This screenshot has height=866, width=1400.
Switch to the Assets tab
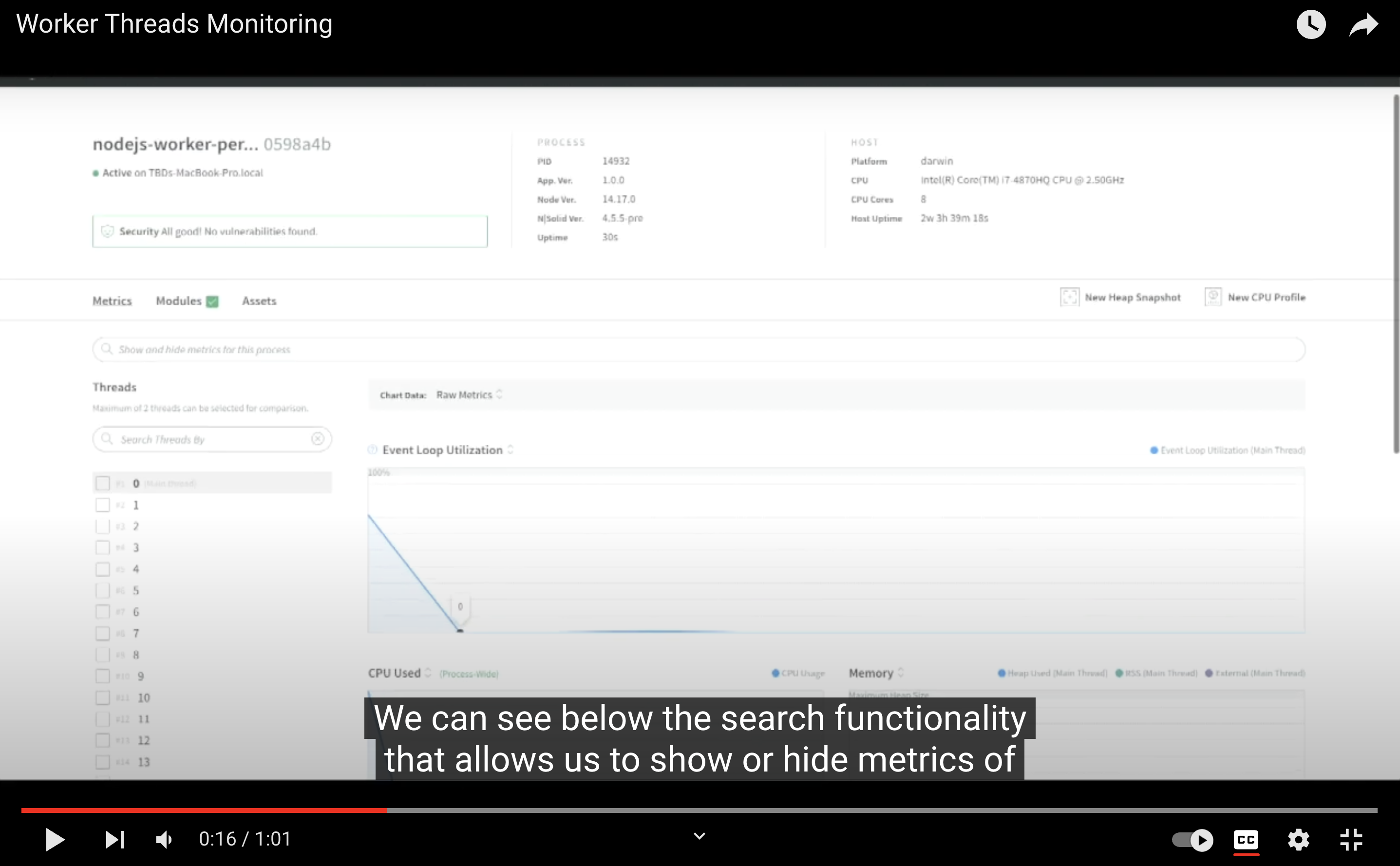(x=258, y=300)
